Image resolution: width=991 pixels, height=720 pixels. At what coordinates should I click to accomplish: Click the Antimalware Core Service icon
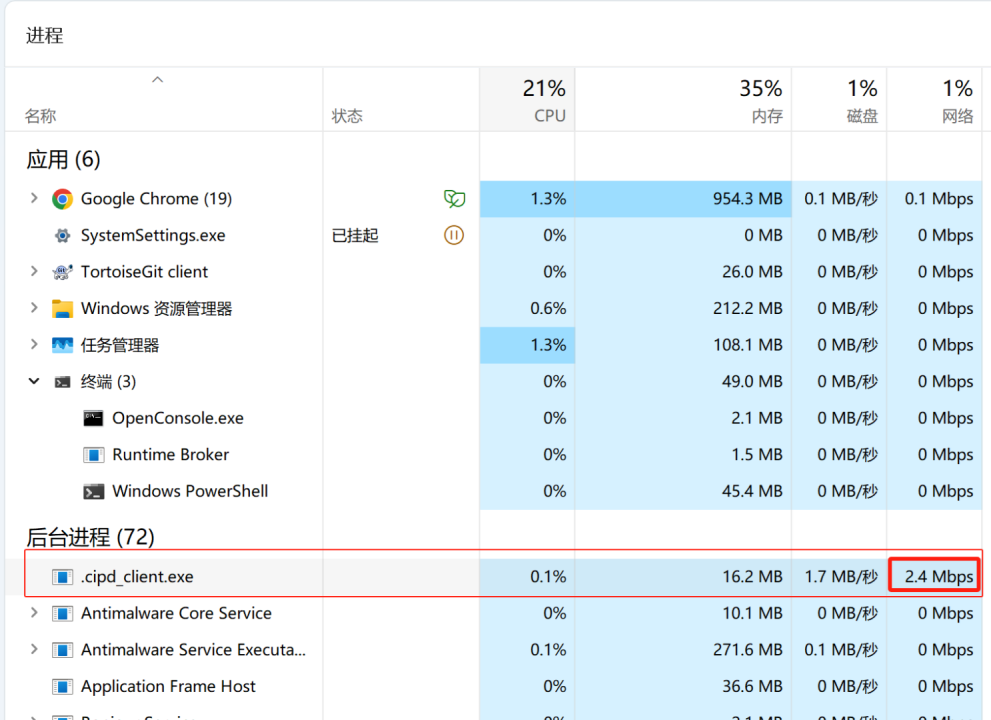point(62,614)
